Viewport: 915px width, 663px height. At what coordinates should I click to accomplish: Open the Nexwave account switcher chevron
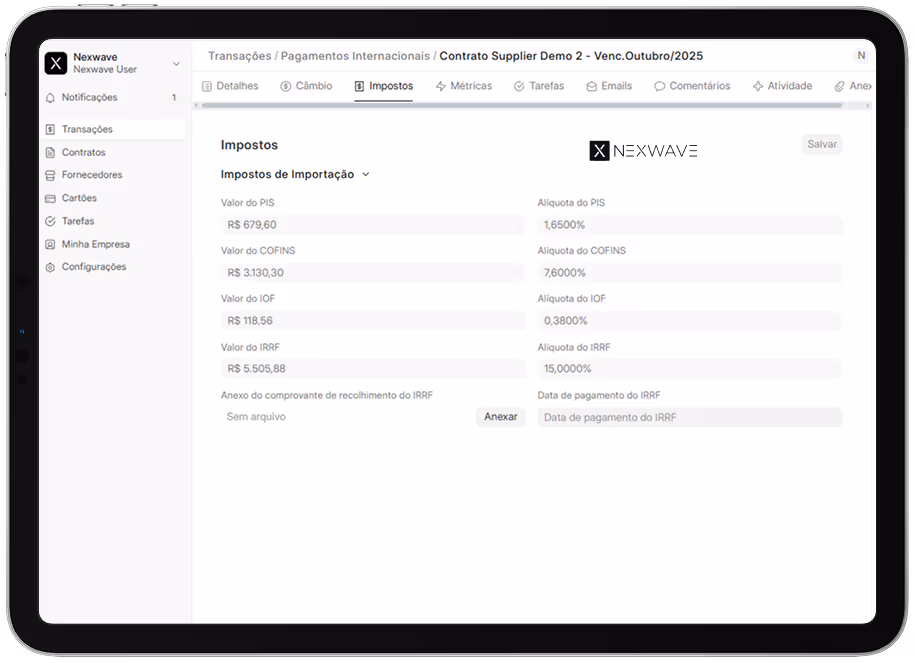[x=176, y=64]
